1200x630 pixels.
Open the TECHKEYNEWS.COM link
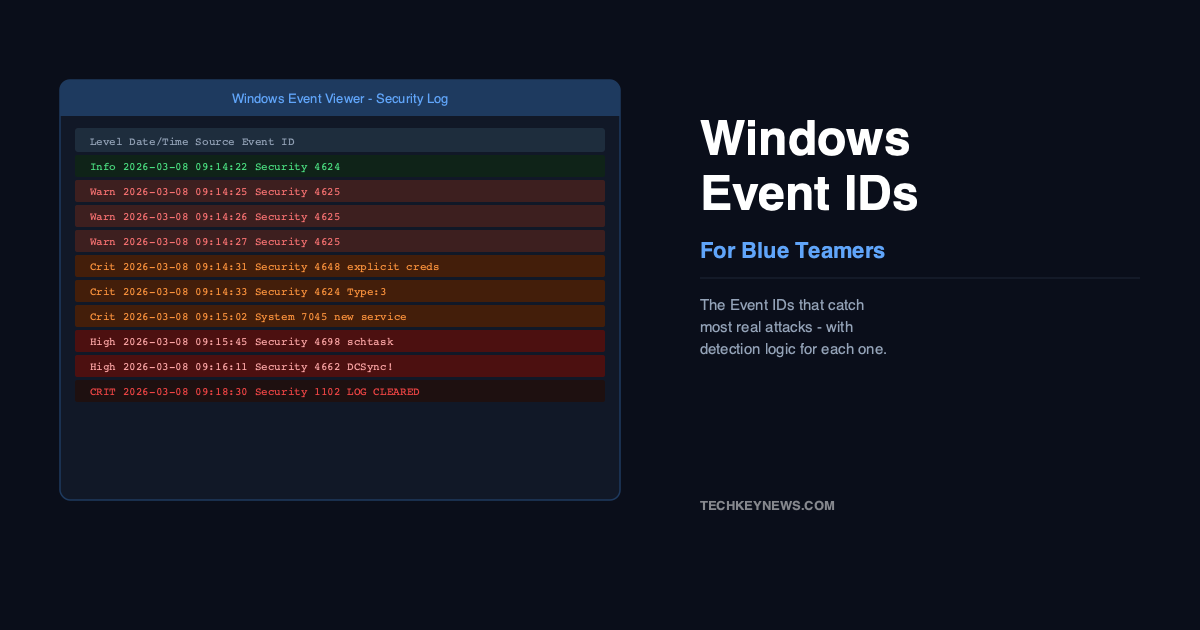click(x=767, y=506)
